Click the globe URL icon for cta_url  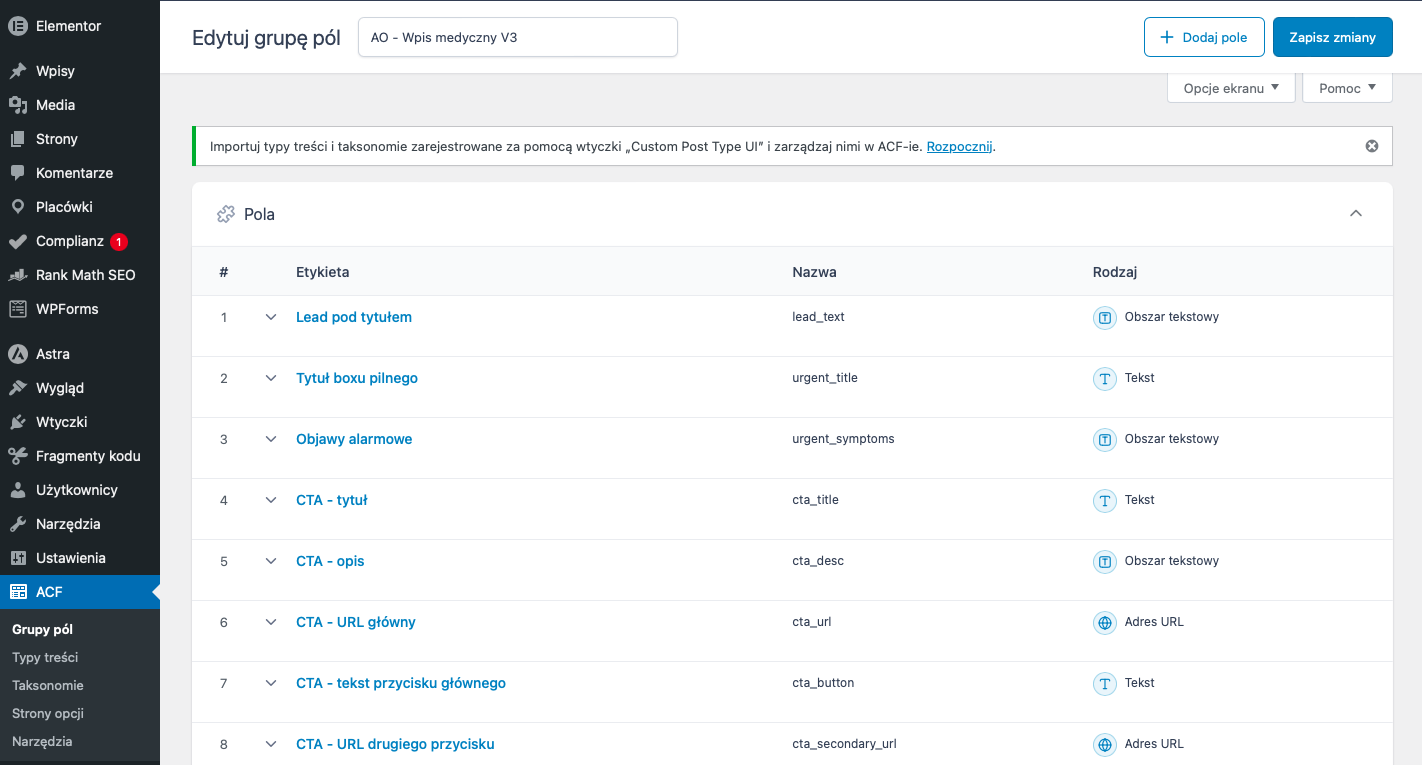(x=1104, y=623)
